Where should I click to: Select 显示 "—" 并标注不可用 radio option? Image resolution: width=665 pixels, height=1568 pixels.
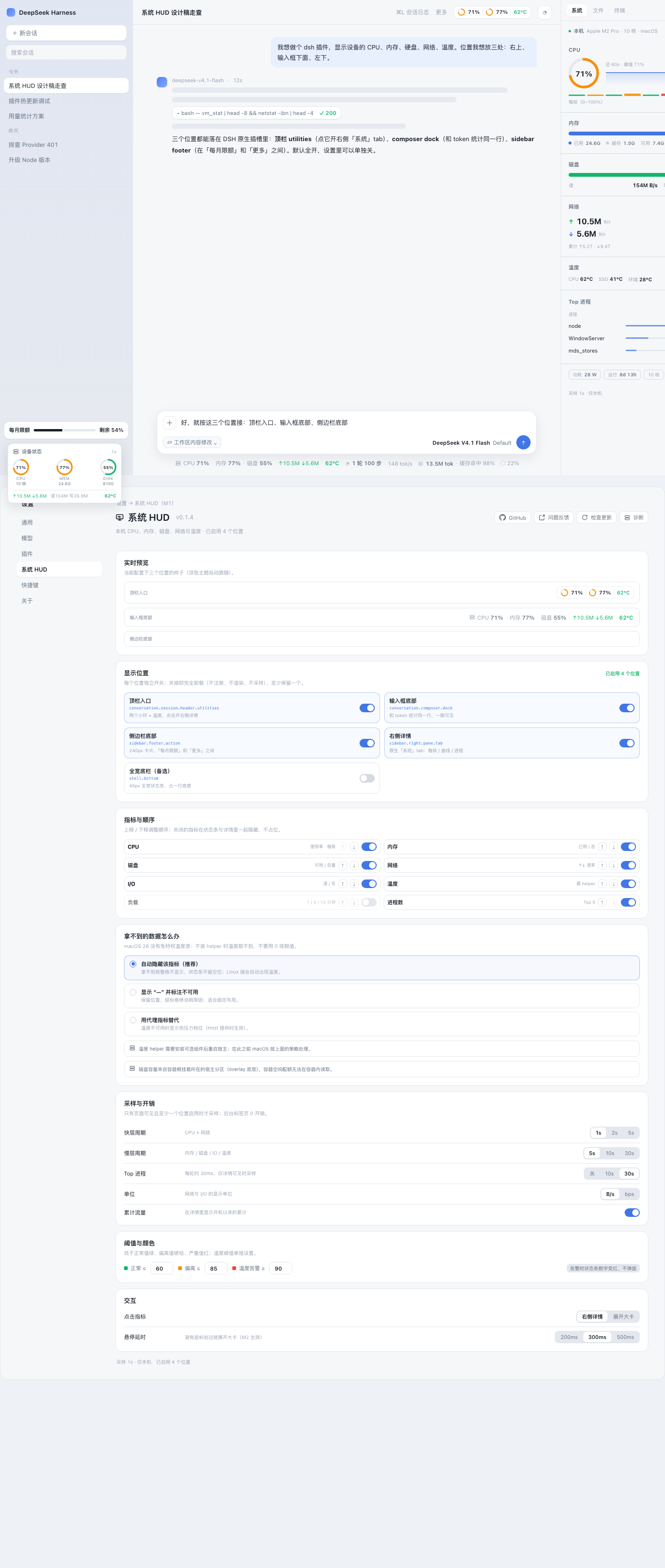133,992
